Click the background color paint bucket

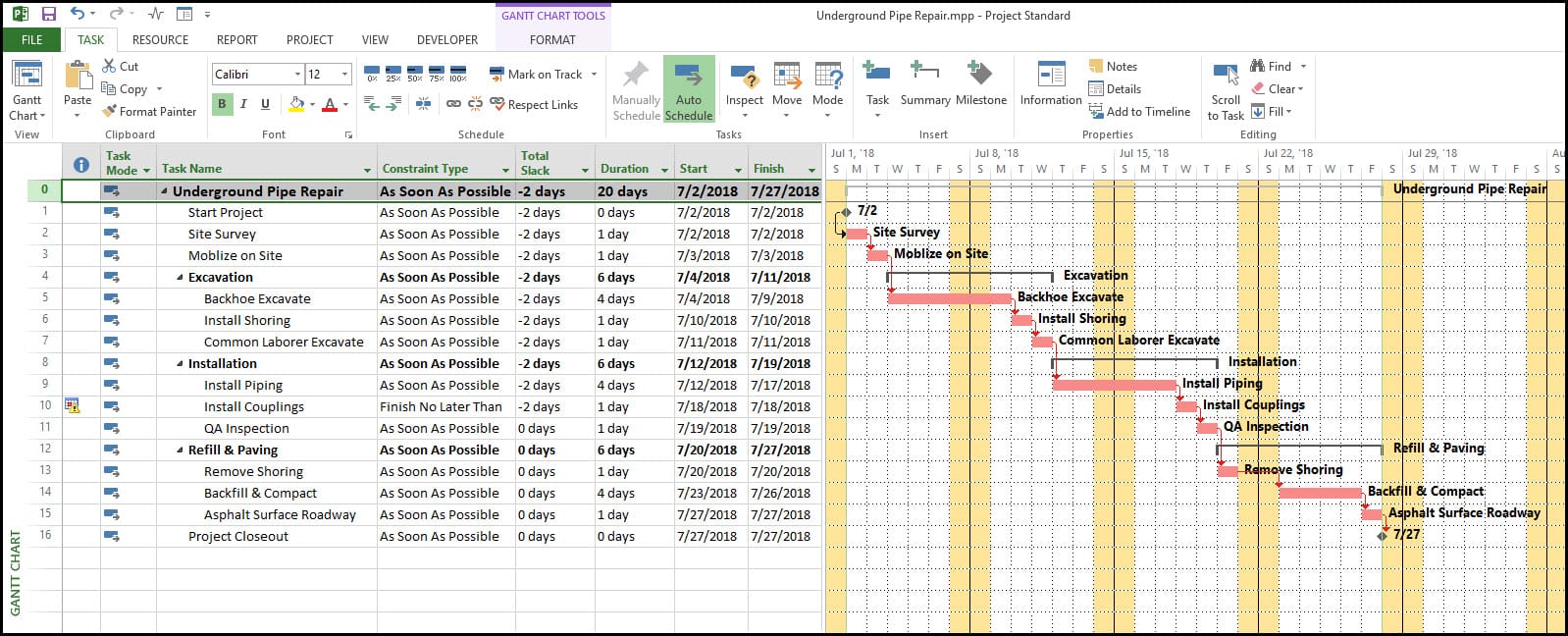(296, 104)
